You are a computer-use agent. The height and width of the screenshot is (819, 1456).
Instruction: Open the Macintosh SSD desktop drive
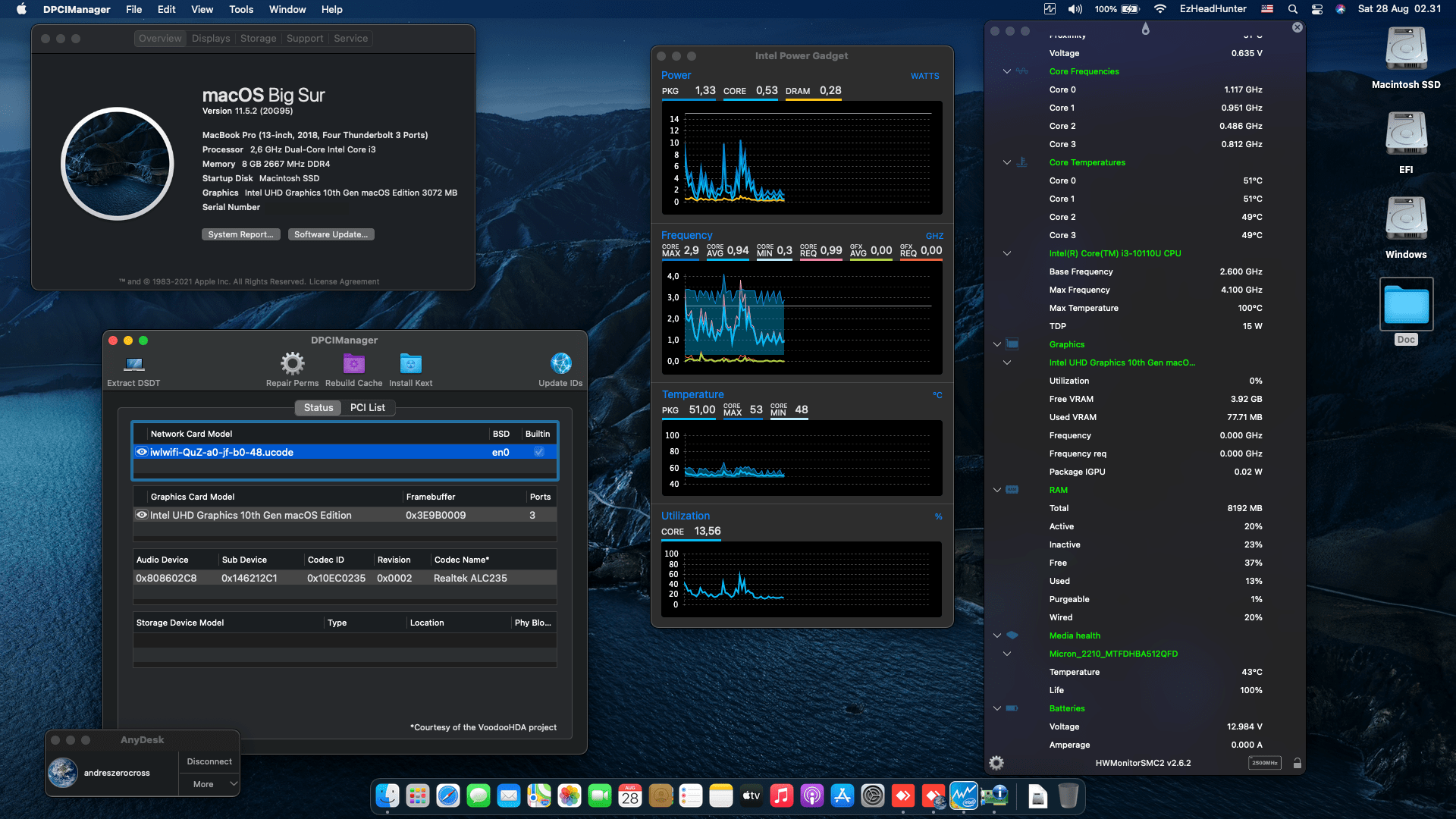coord(1406,50)
